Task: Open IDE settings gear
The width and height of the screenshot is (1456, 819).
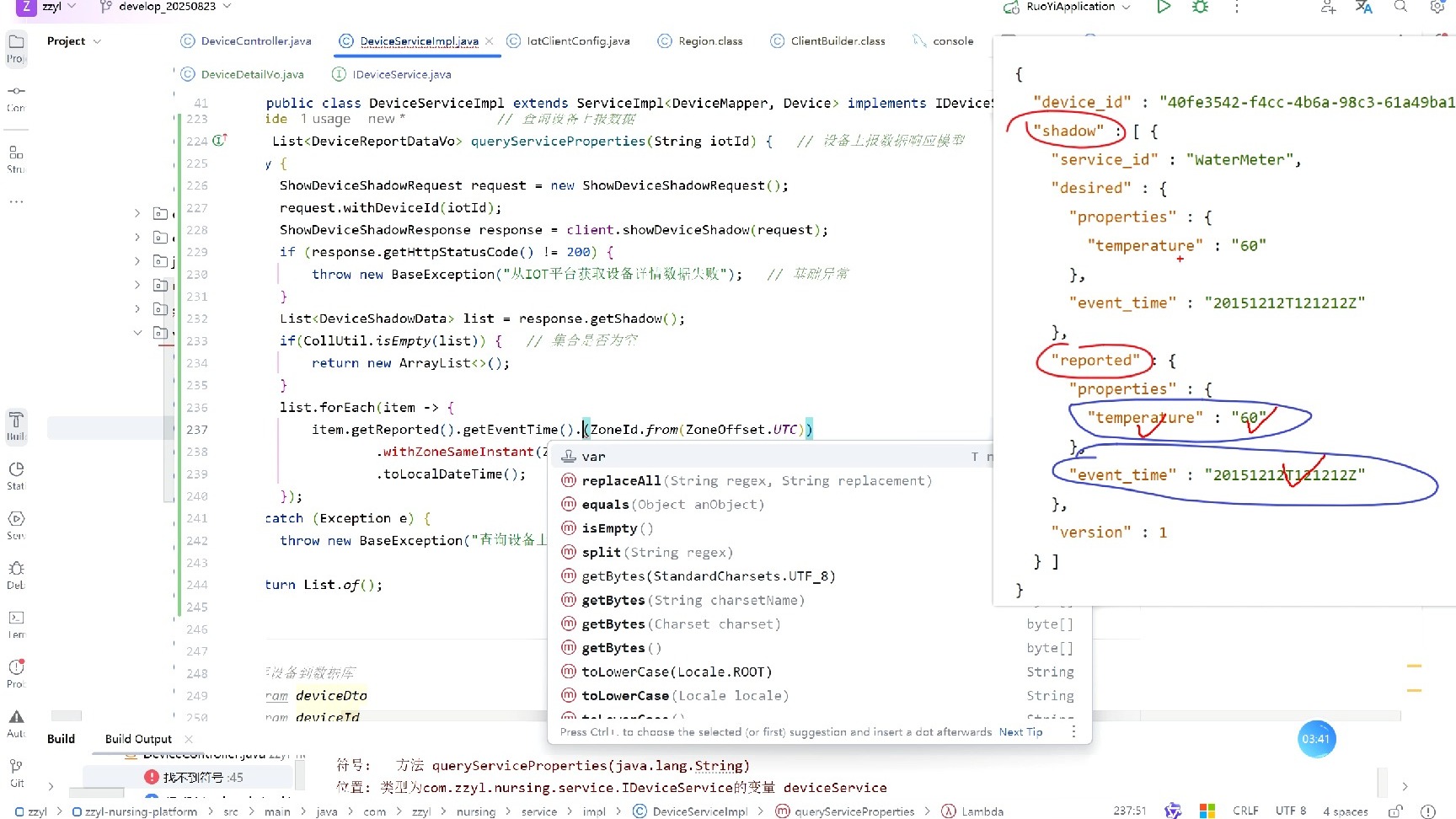Action: 1437,7
